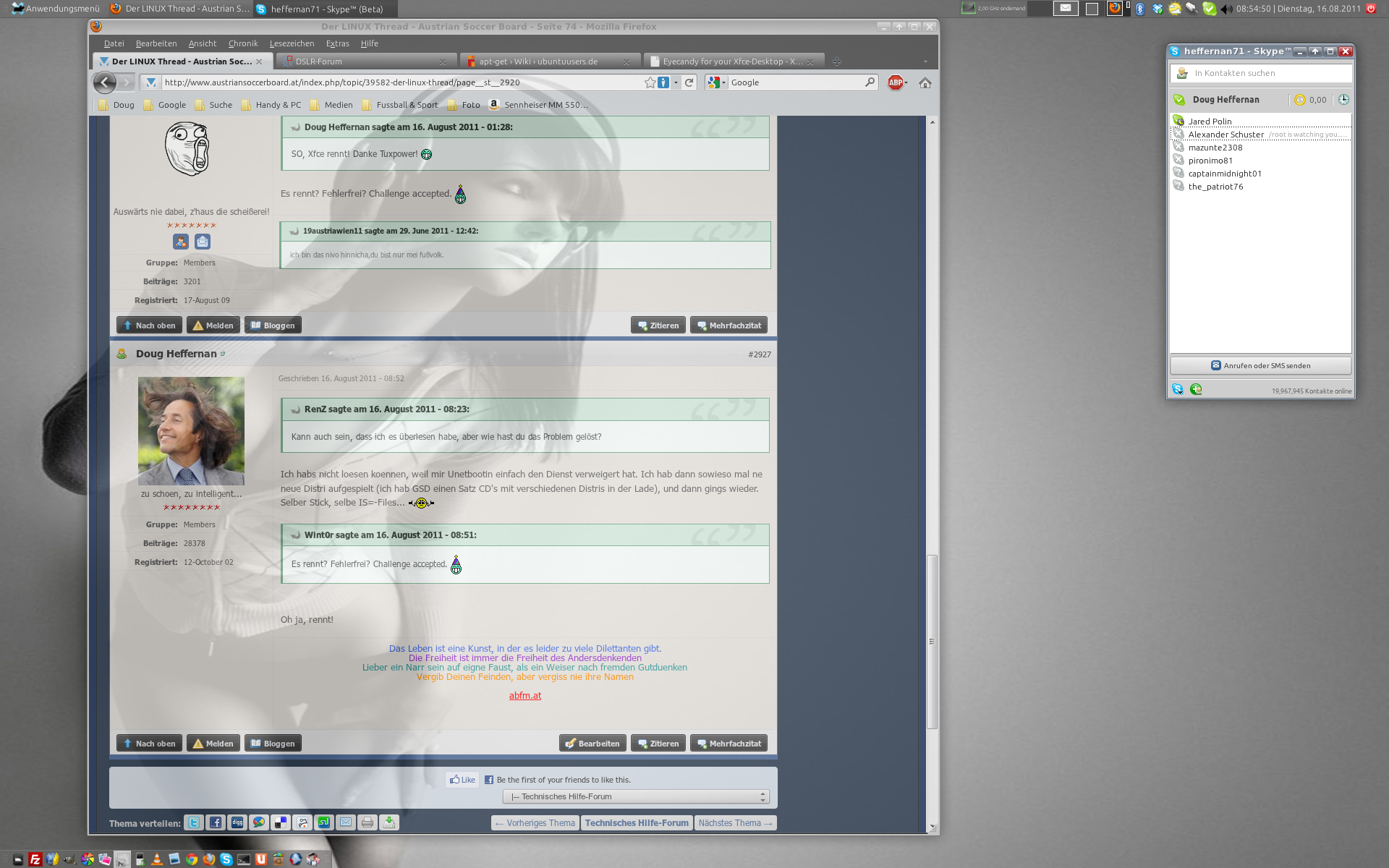The image size is (1389, 868).
Task: Click Doug Heffernan avatar thumbnail
Action: pyautogui.click(x=191, y=430)
